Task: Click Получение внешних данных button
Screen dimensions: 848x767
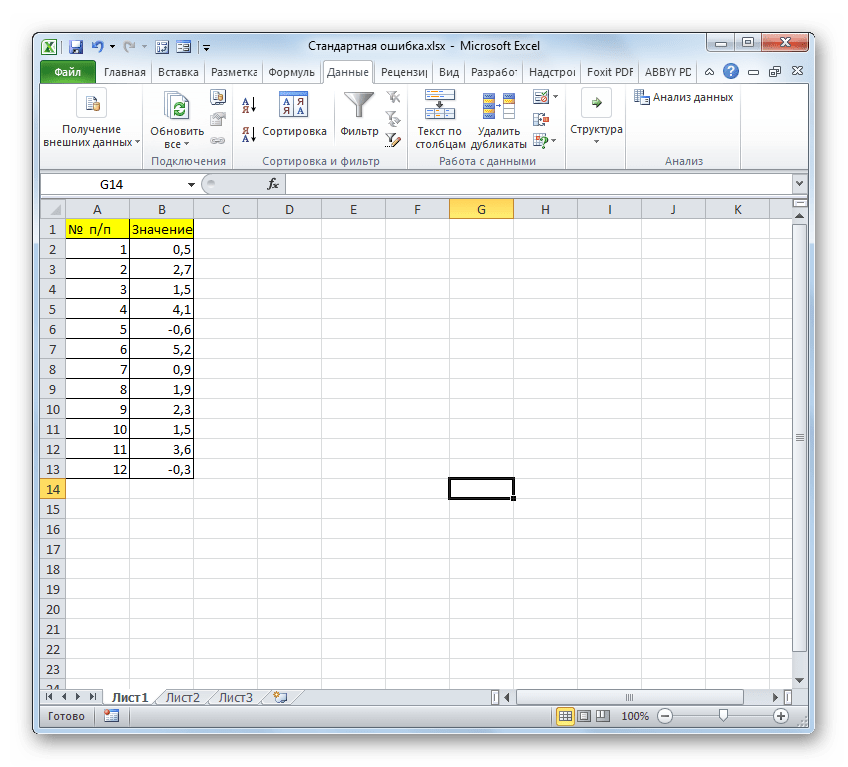Action: (91, 120)
